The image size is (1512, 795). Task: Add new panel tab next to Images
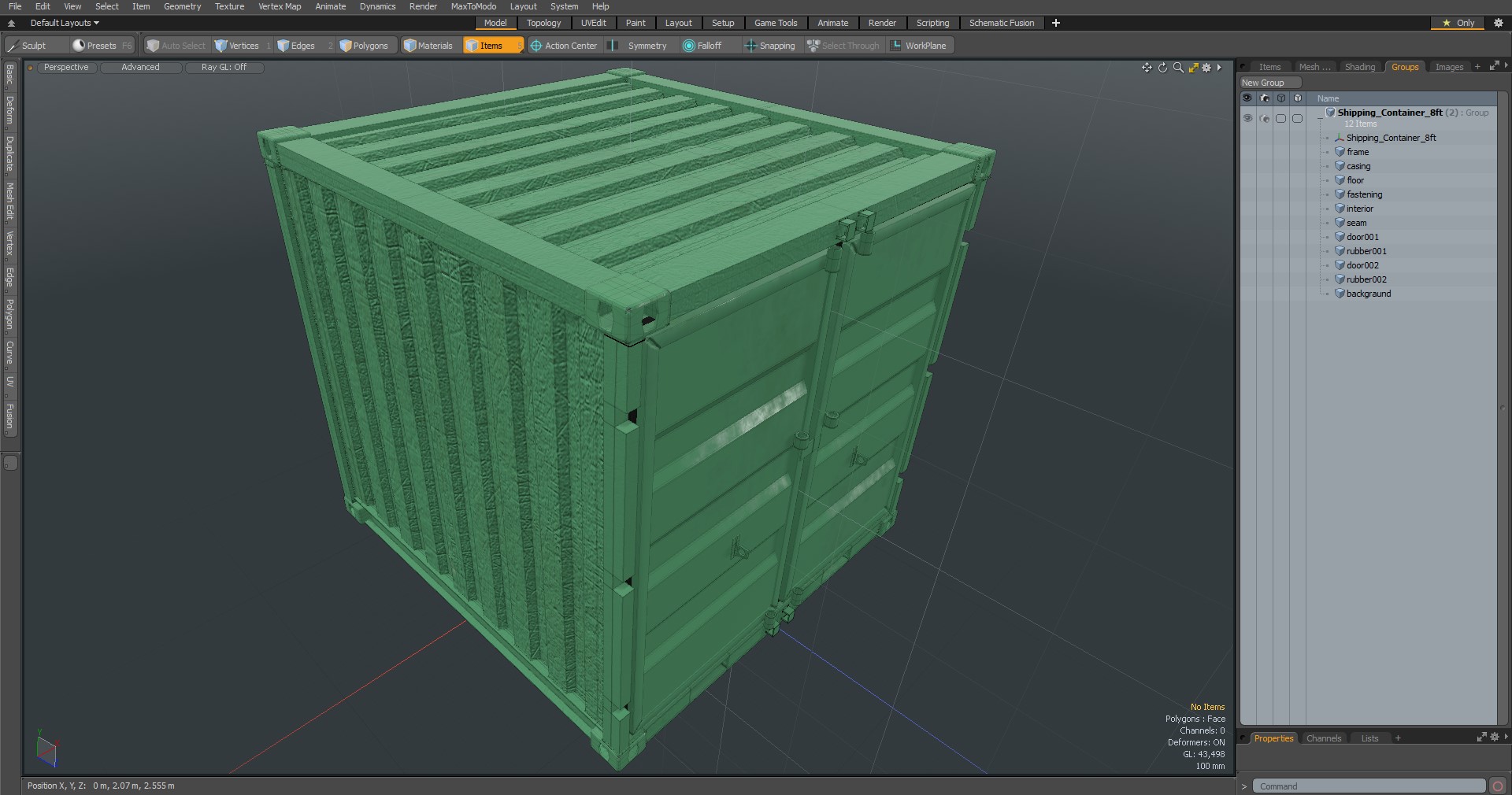1477,67
